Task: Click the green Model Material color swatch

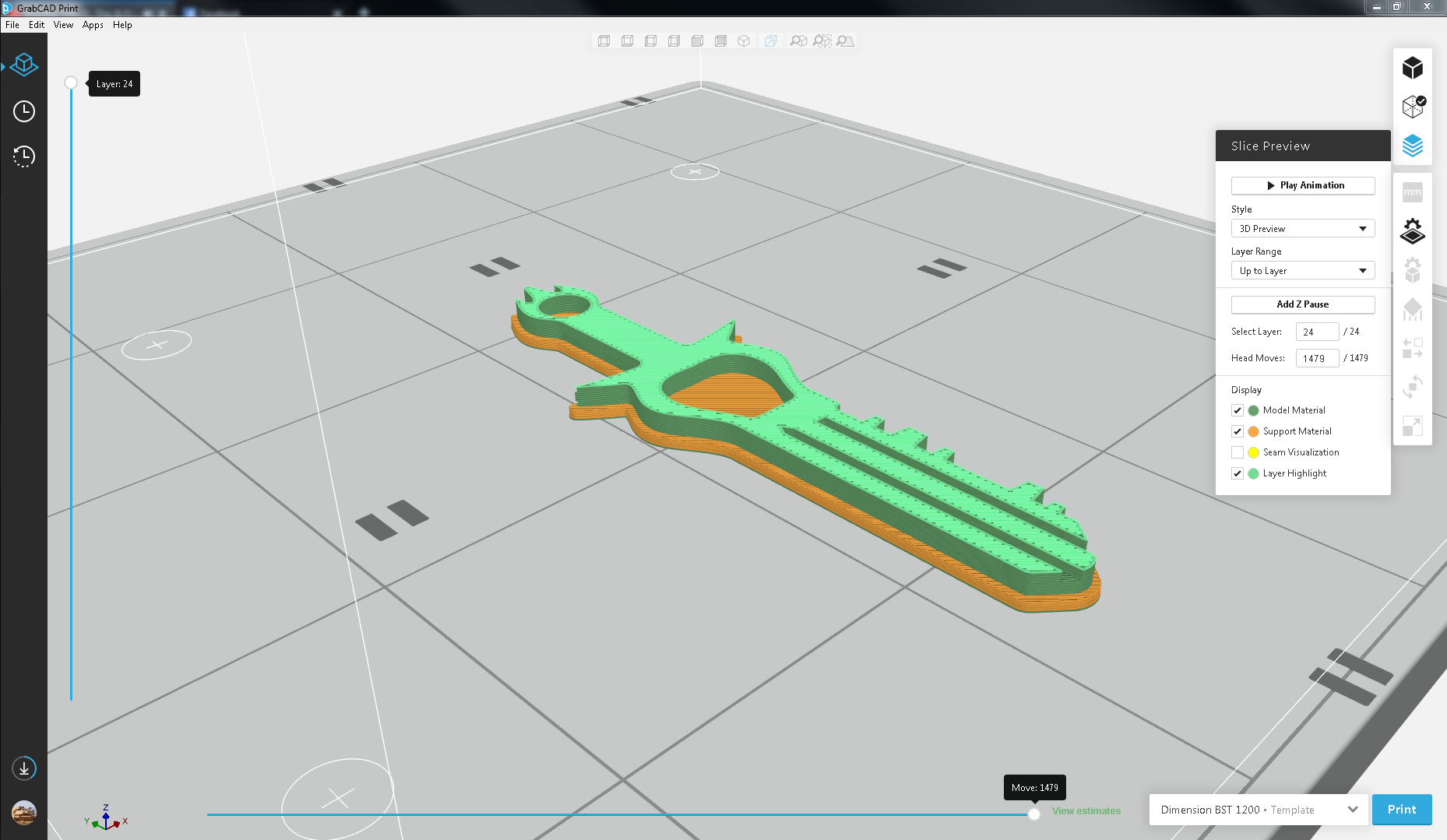Action: (x=1253, y=410)
